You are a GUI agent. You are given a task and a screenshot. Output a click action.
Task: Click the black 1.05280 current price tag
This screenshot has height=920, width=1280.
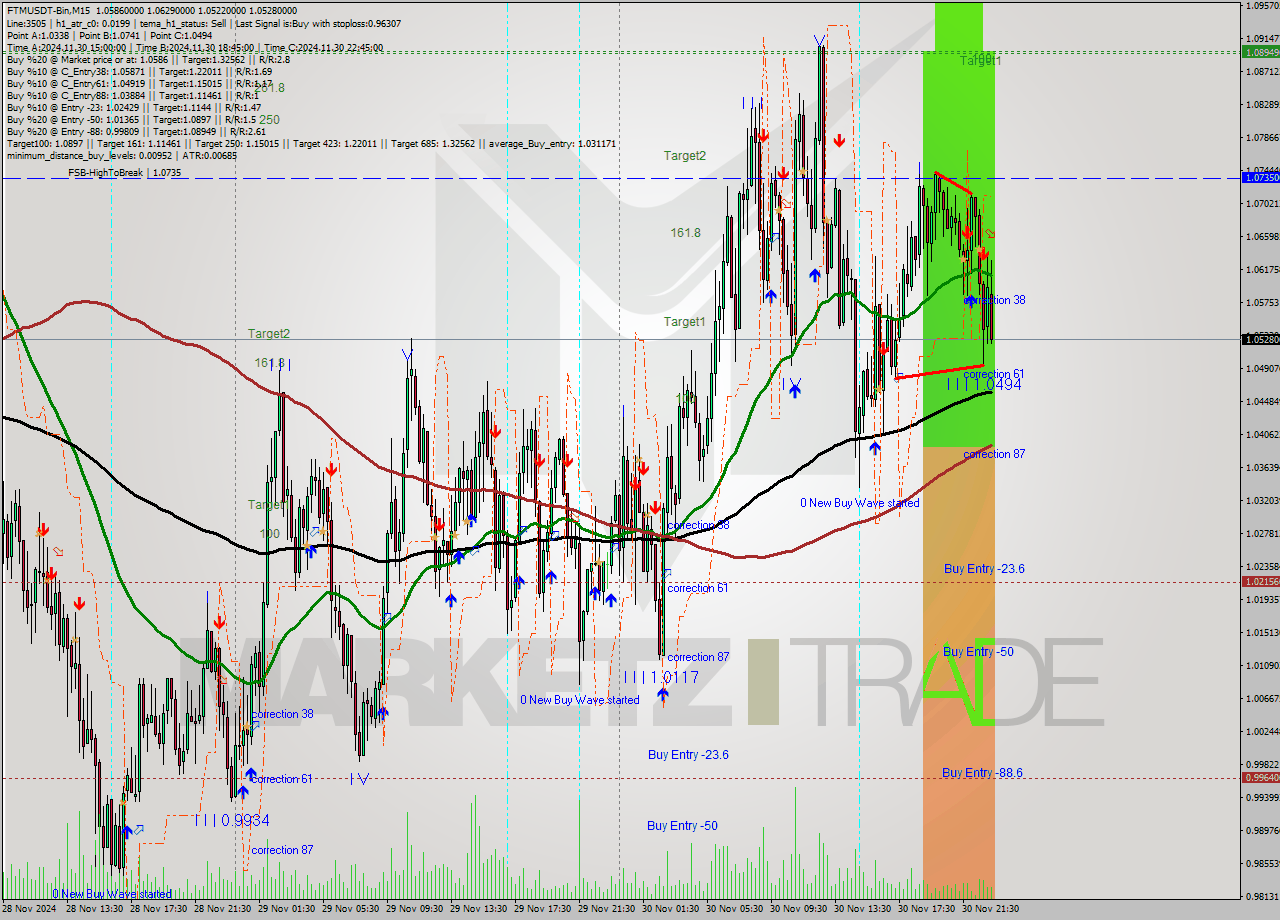pos(1260,339)
